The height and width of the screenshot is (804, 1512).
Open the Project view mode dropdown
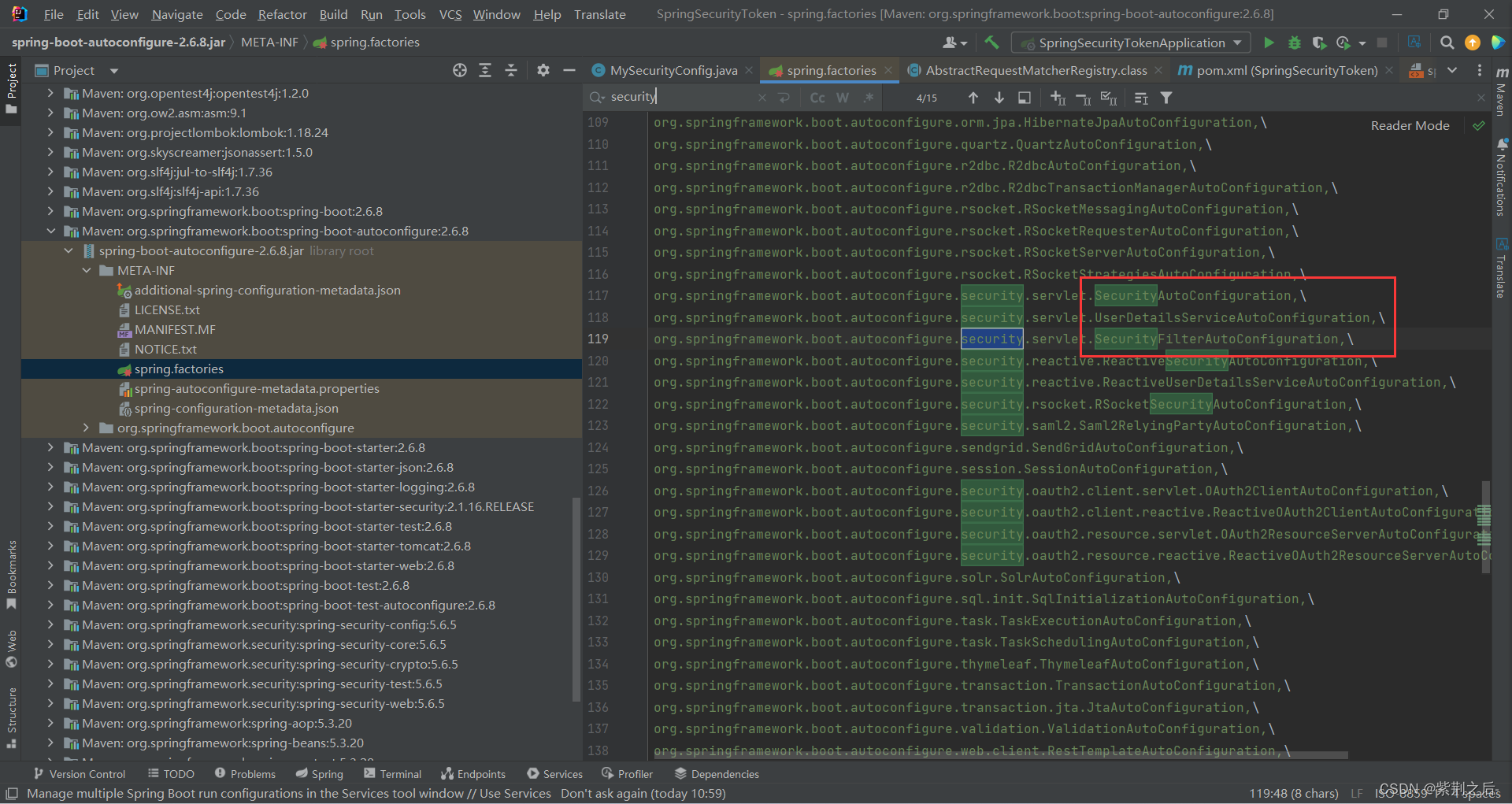click(x=114, y=71)
